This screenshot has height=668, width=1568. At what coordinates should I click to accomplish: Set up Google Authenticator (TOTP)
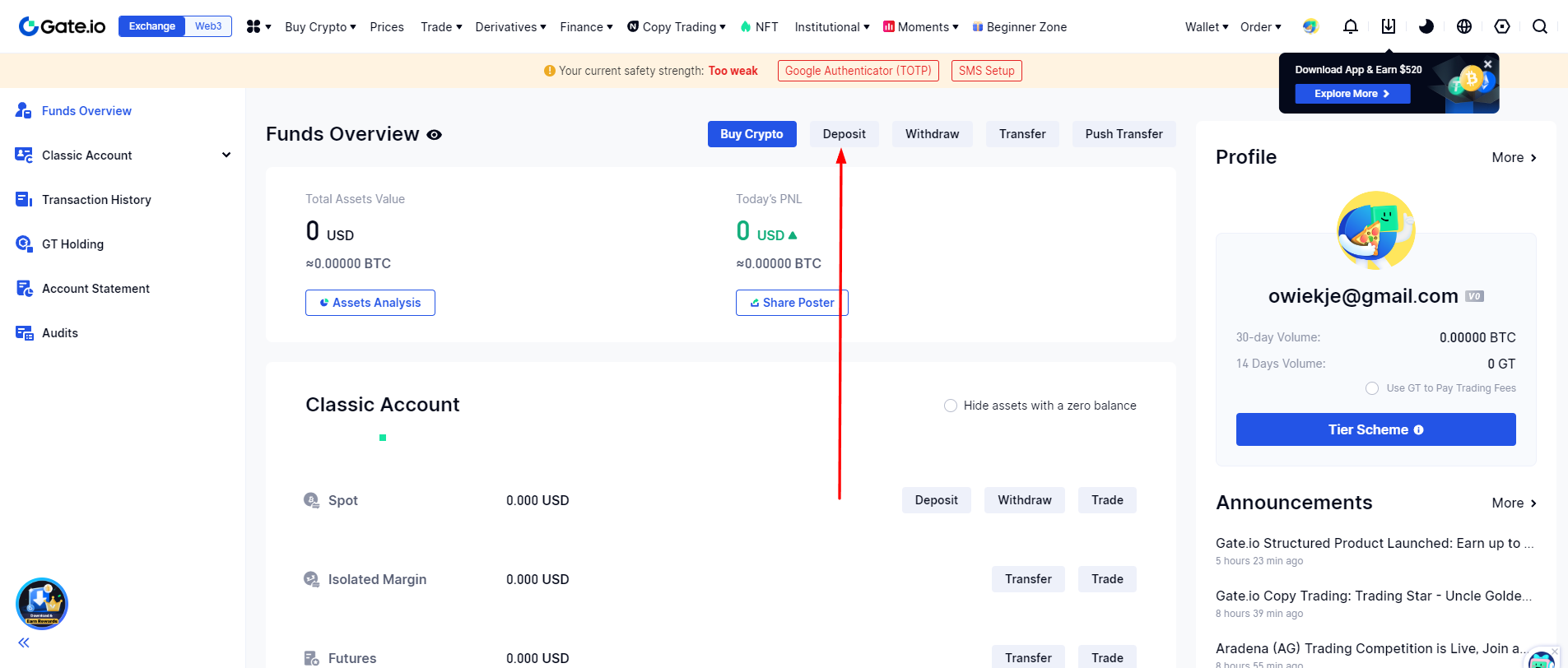coord(858,71)
